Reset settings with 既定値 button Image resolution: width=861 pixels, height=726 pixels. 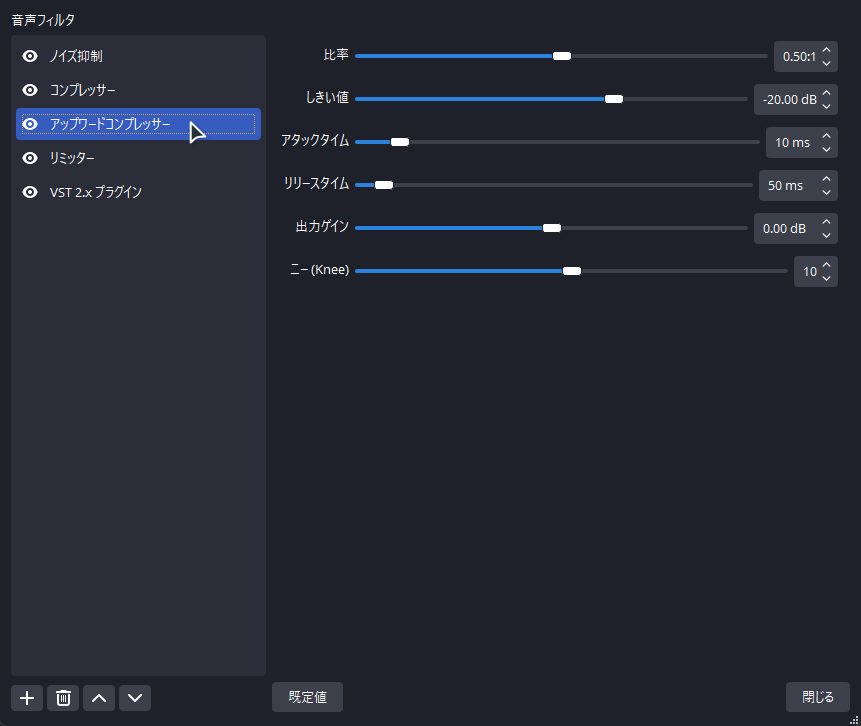point(308,697)
